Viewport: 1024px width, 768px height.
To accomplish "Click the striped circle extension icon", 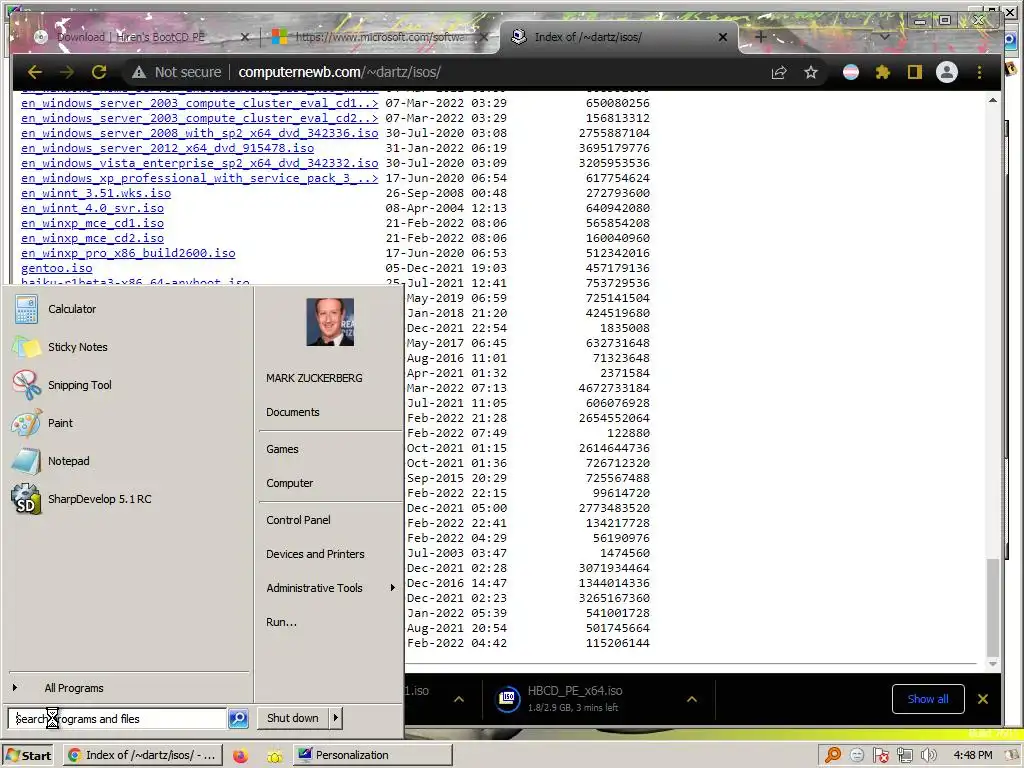I will click(x=850, y=72).
